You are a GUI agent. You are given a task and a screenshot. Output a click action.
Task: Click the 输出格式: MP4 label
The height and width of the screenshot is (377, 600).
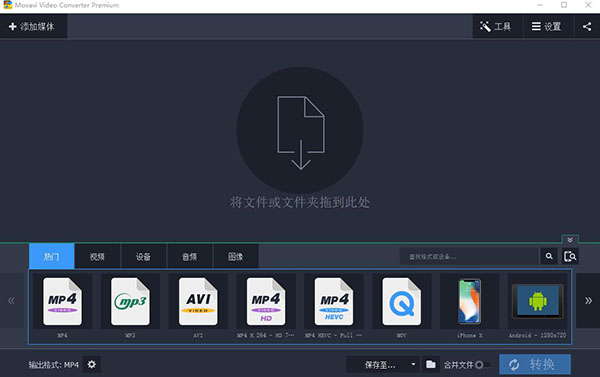click(54, 365)
